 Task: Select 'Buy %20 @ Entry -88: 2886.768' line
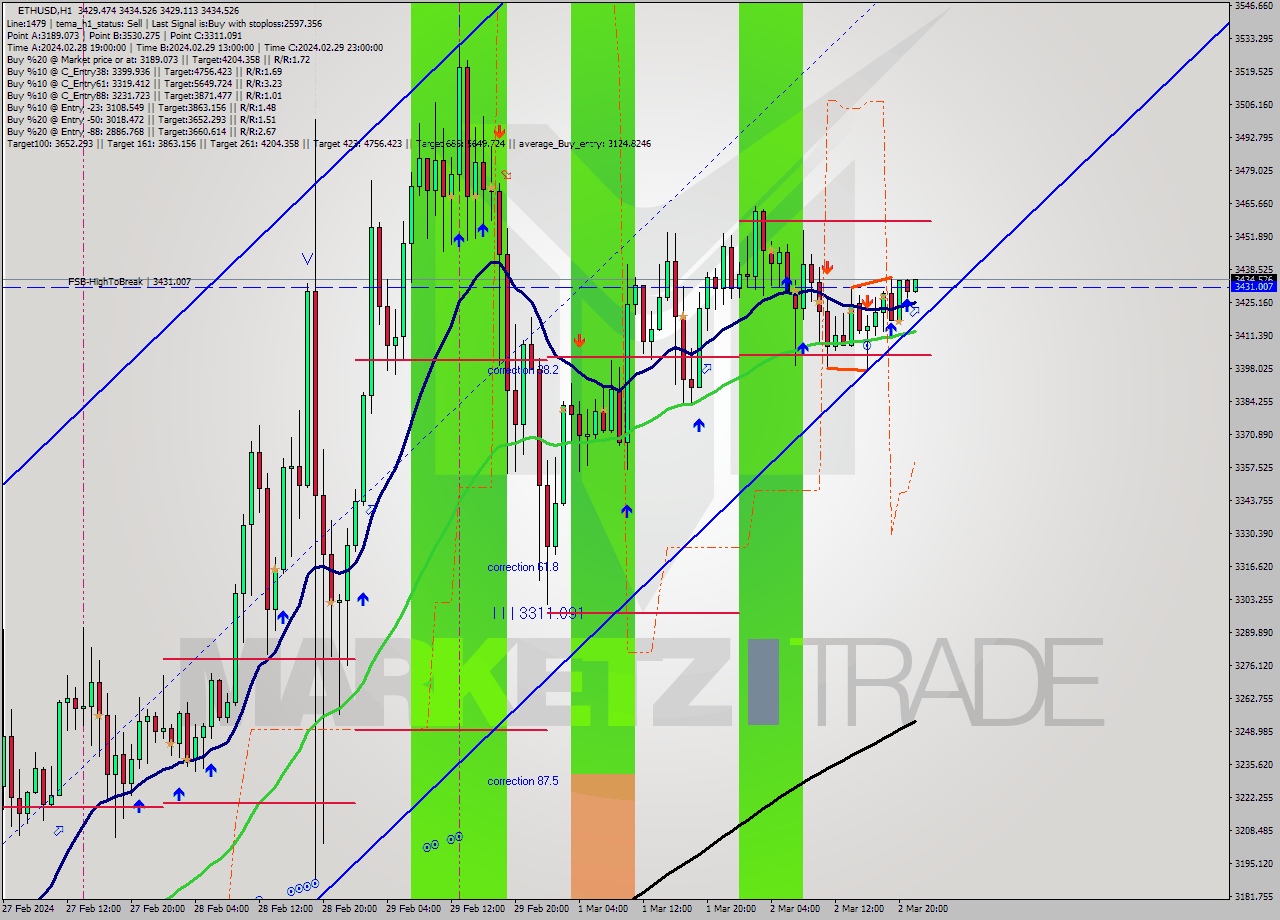141,131
